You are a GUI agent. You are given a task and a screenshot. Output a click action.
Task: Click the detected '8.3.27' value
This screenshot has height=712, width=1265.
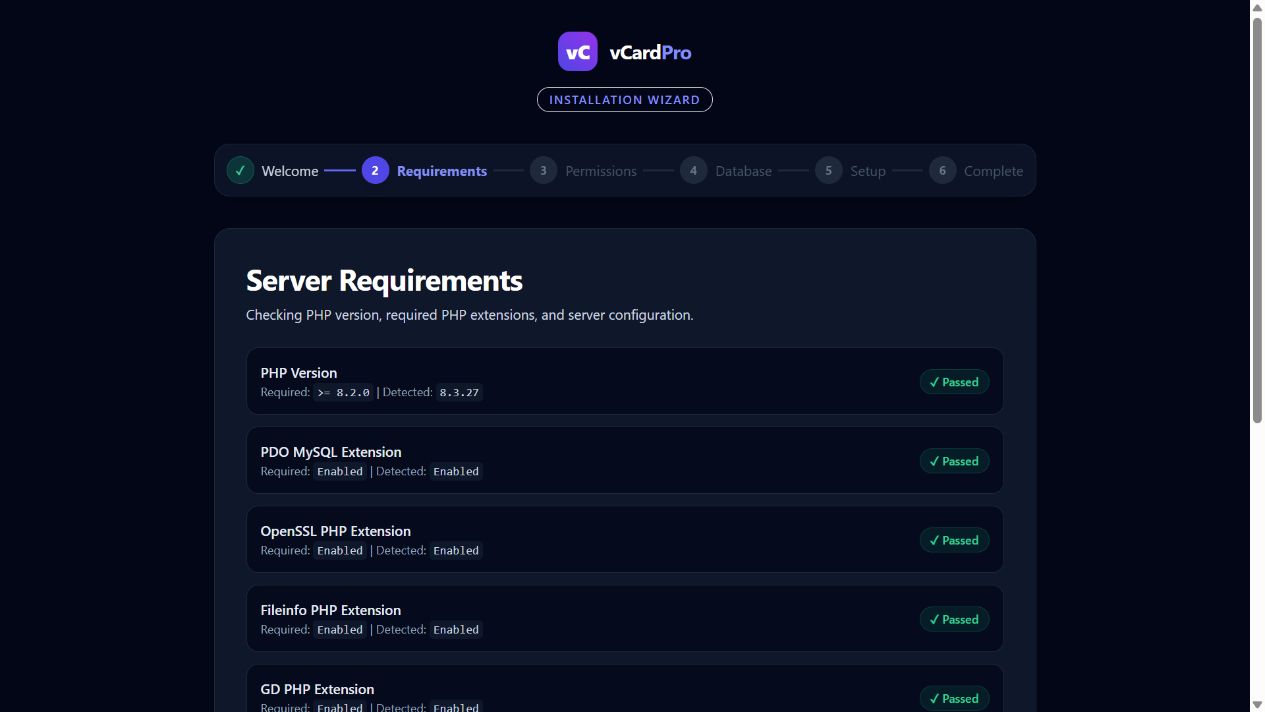pos(459,393)
